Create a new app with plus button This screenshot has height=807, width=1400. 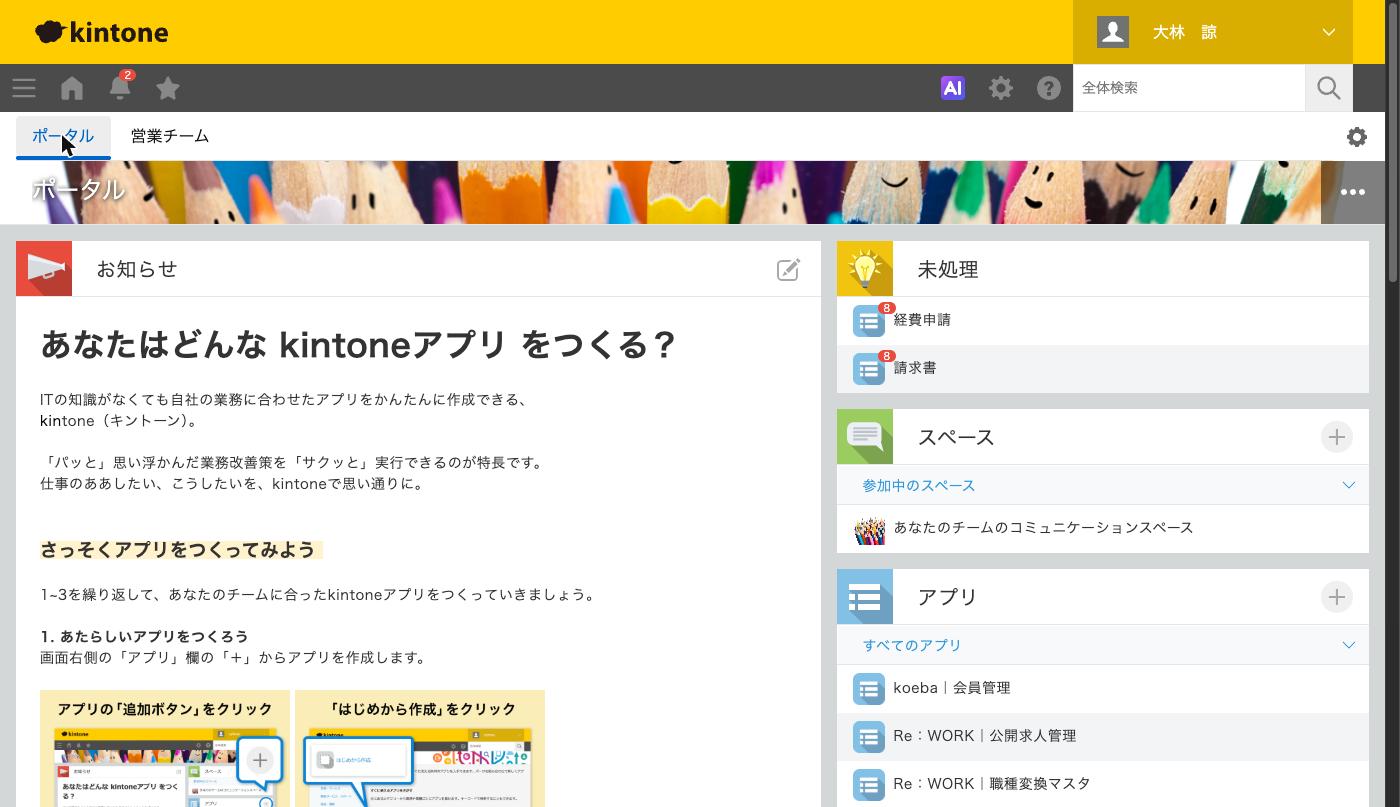1337,597
